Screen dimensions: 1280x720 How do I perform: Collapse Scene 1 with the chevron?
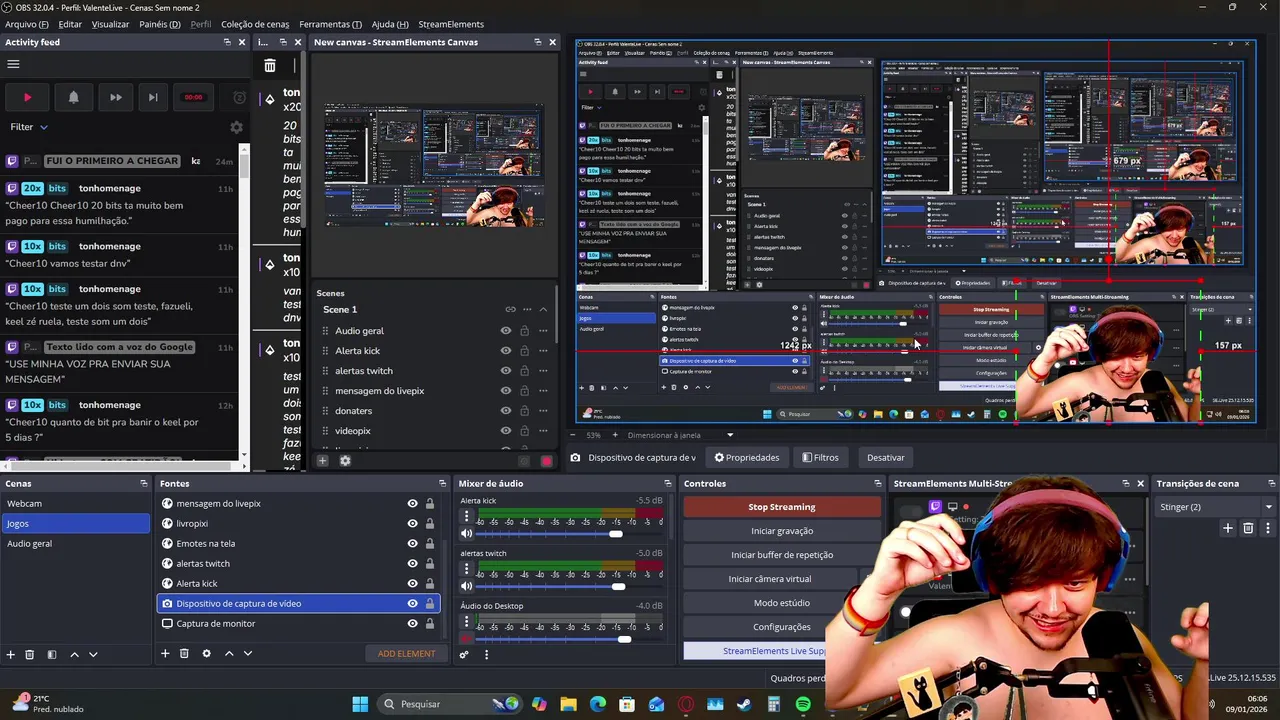pyautogui.click(x=543, y=309)
